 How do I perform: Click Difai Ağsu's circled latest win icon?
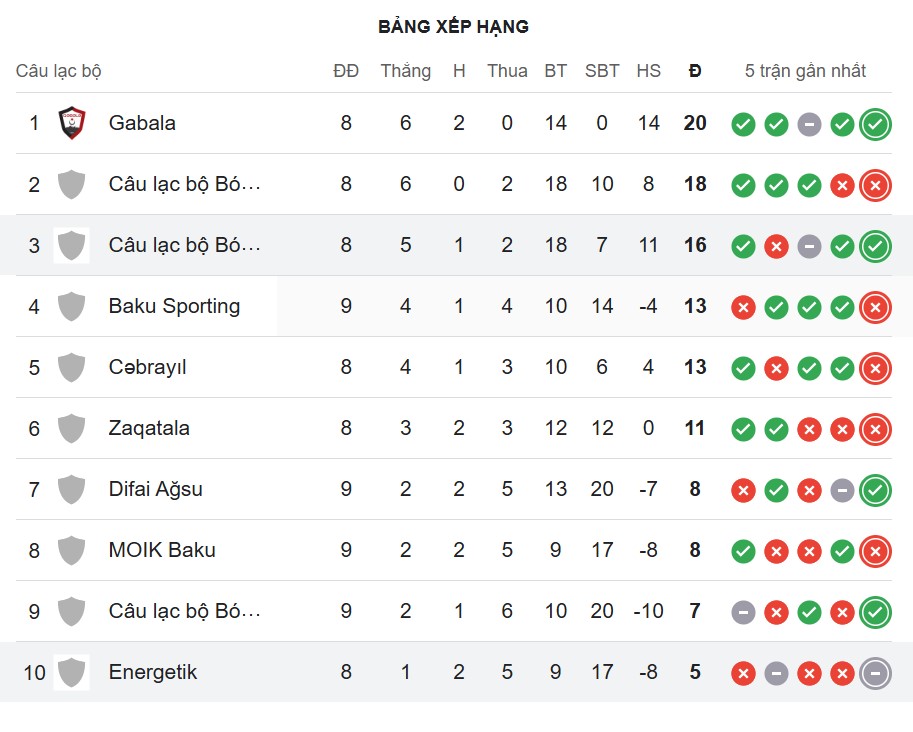click(x=875, y=490)
